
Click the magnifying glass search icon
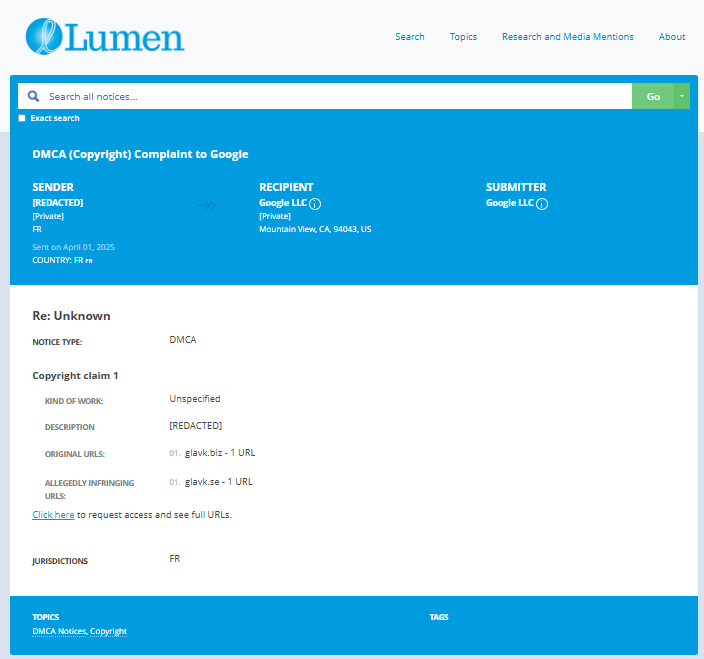click(33, 96)
